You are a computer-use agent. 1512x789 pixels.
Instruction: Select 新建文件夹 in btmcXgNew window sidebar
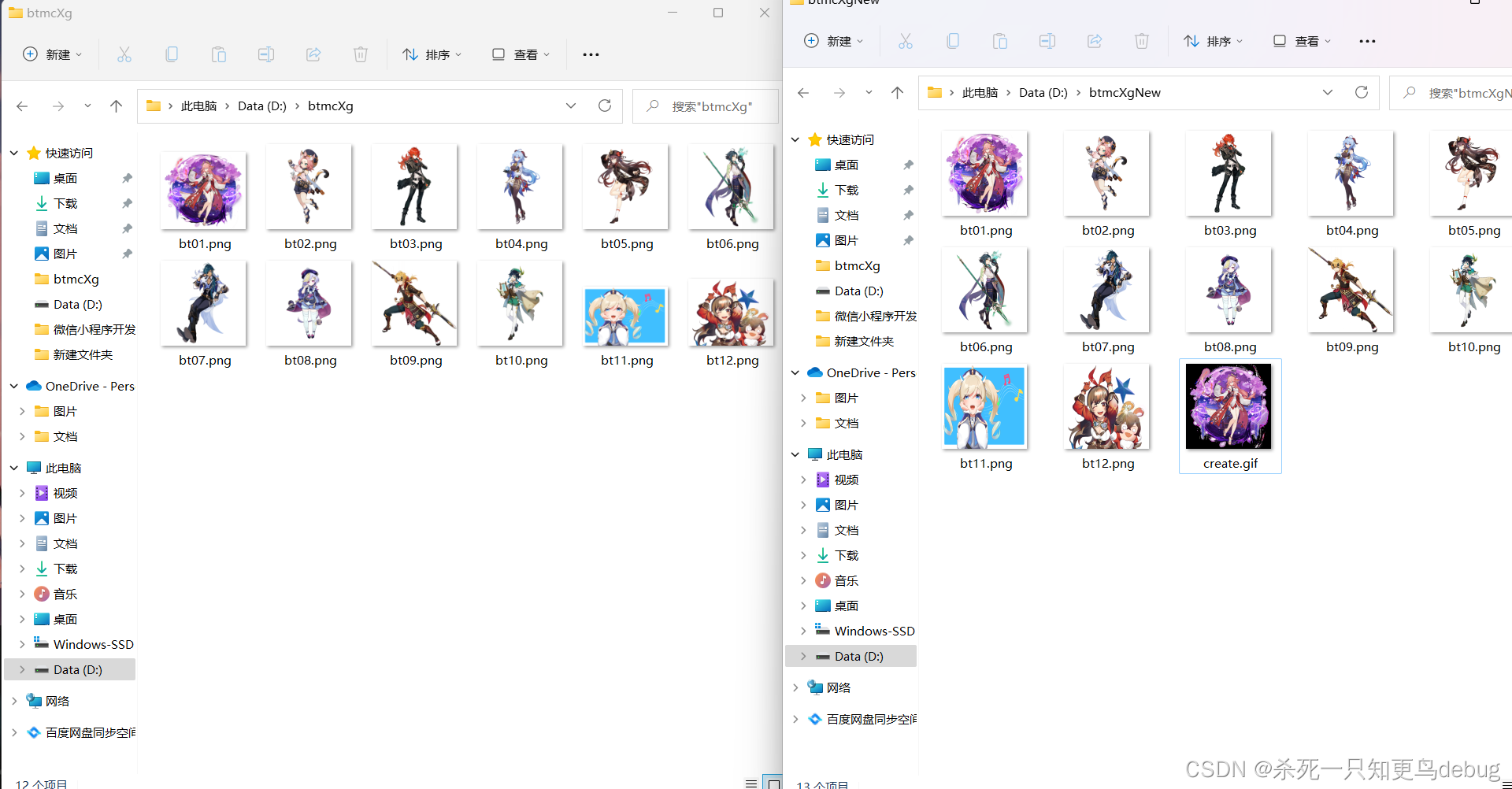[x=854, y=341]
